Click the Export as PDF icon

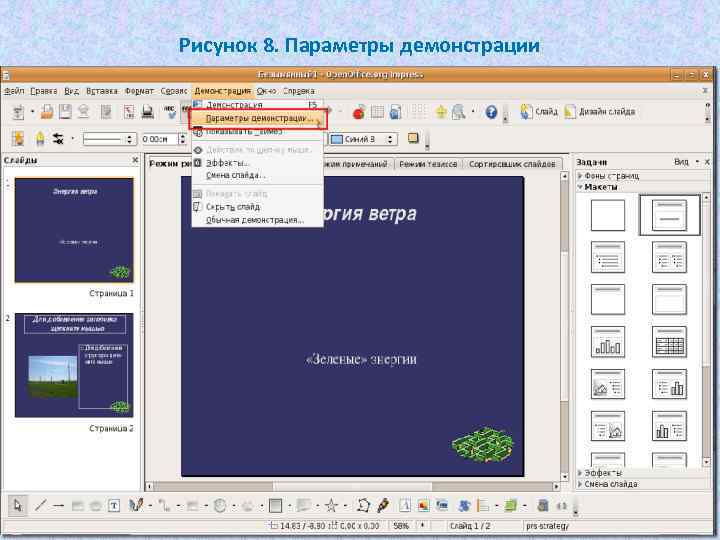point(129,112)
